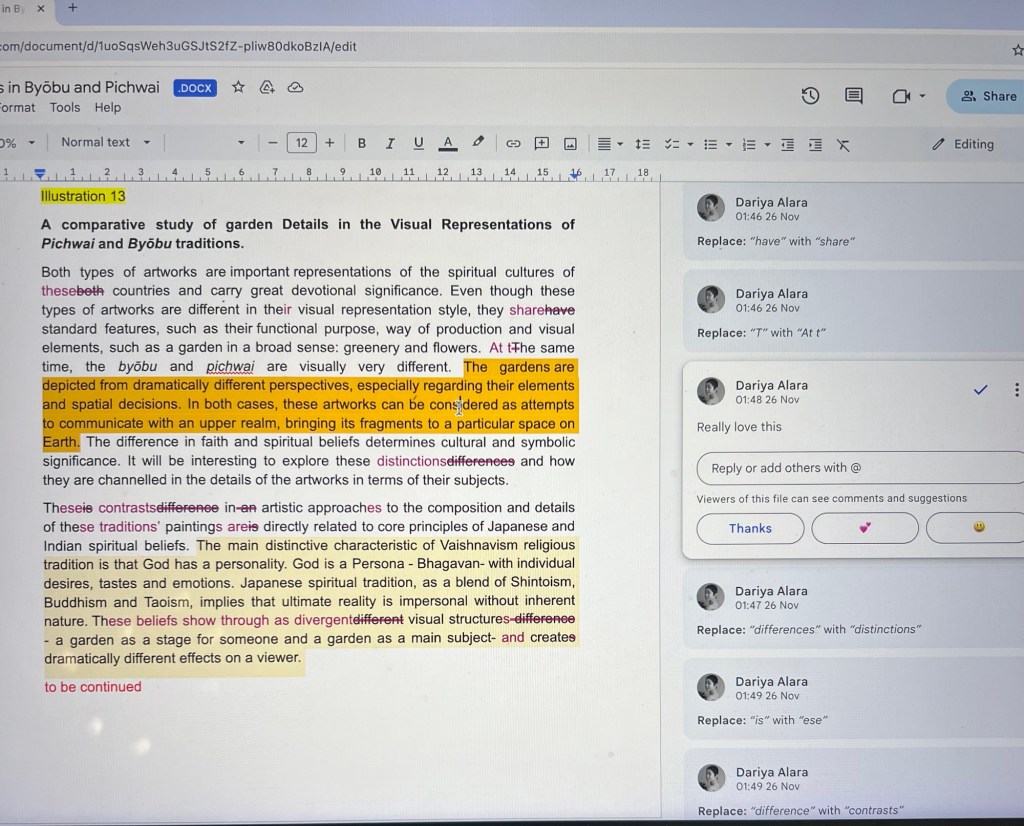Image resolution: width=1024 pixels, height=826 pixels.
Task: Toggle underline formatting
Action: [x=418, y=143]
